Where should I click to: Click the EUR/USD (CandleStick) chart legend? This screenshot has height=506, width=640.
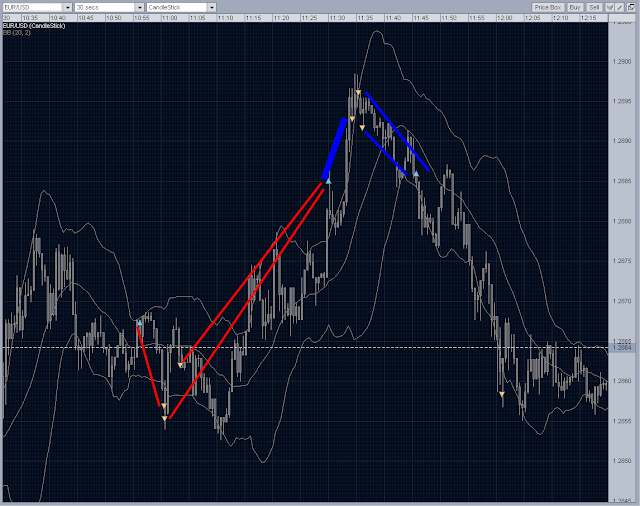(x=34, y=26)
